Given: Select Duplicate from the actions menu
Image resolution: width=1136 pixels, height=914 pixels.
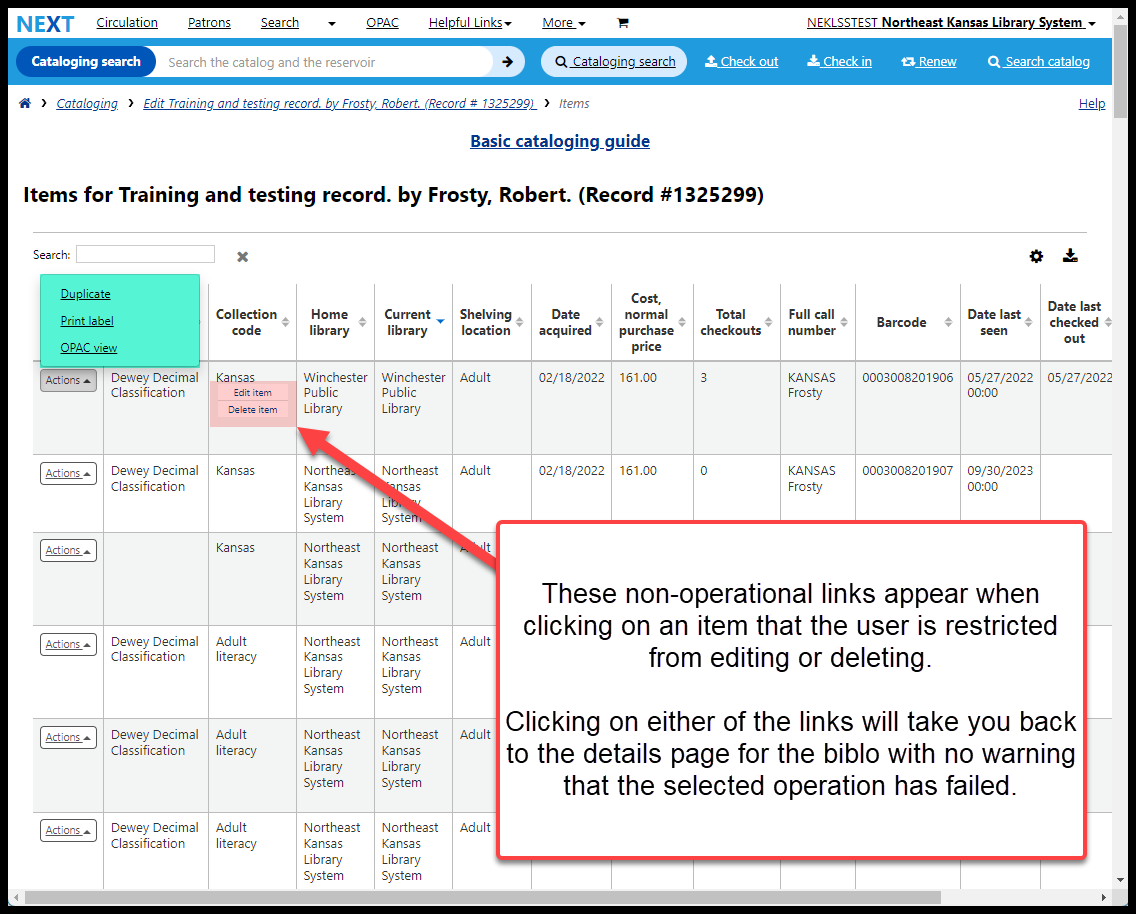Looking at the screenshot, I should pos(85,294).
